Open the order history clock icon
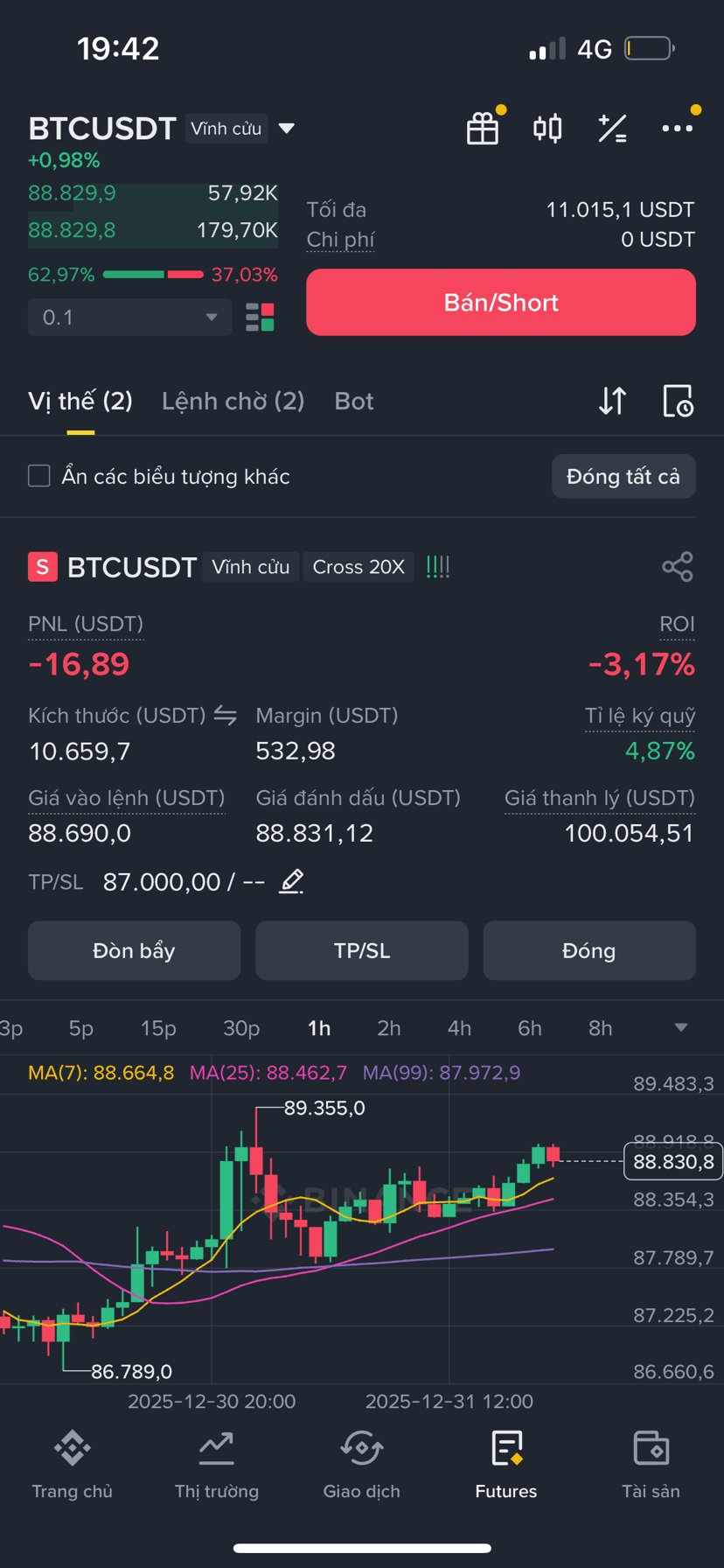 coord(678,401)
